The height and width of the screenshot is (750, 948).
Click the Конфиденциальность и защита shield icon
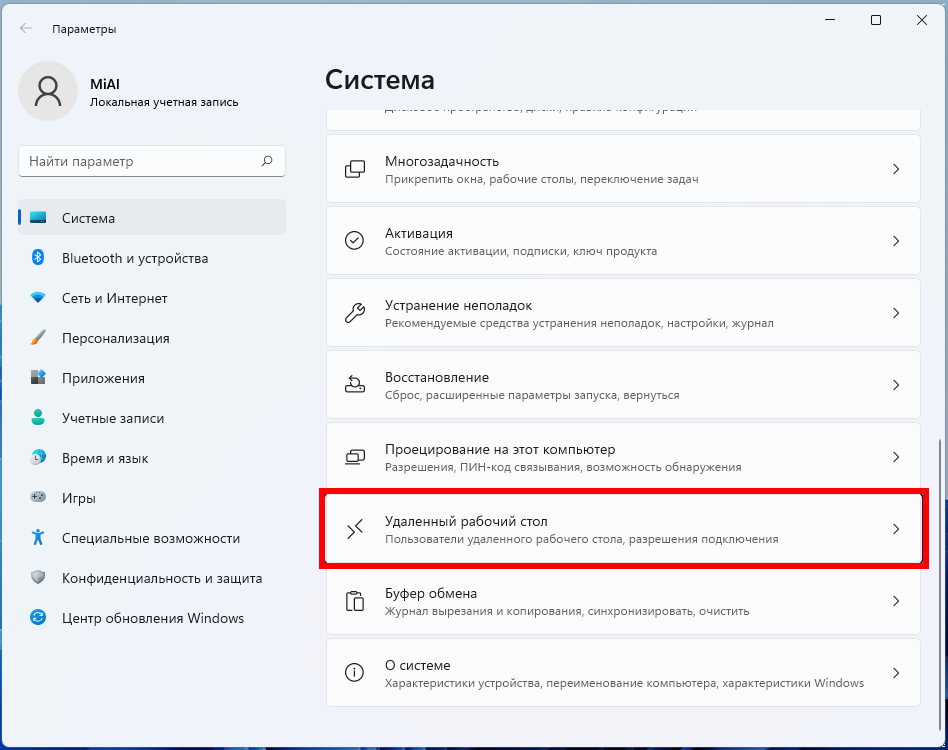pyautogui.click(x=38, y=578)
